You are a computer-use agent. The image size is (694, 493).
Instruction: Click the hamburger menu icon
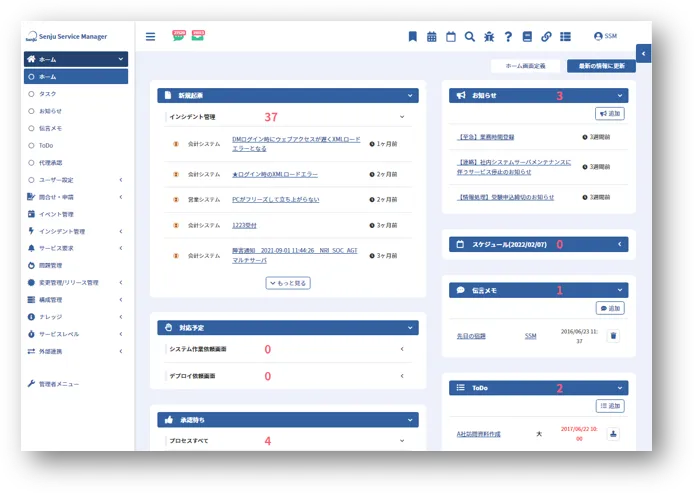coord(151,37)
